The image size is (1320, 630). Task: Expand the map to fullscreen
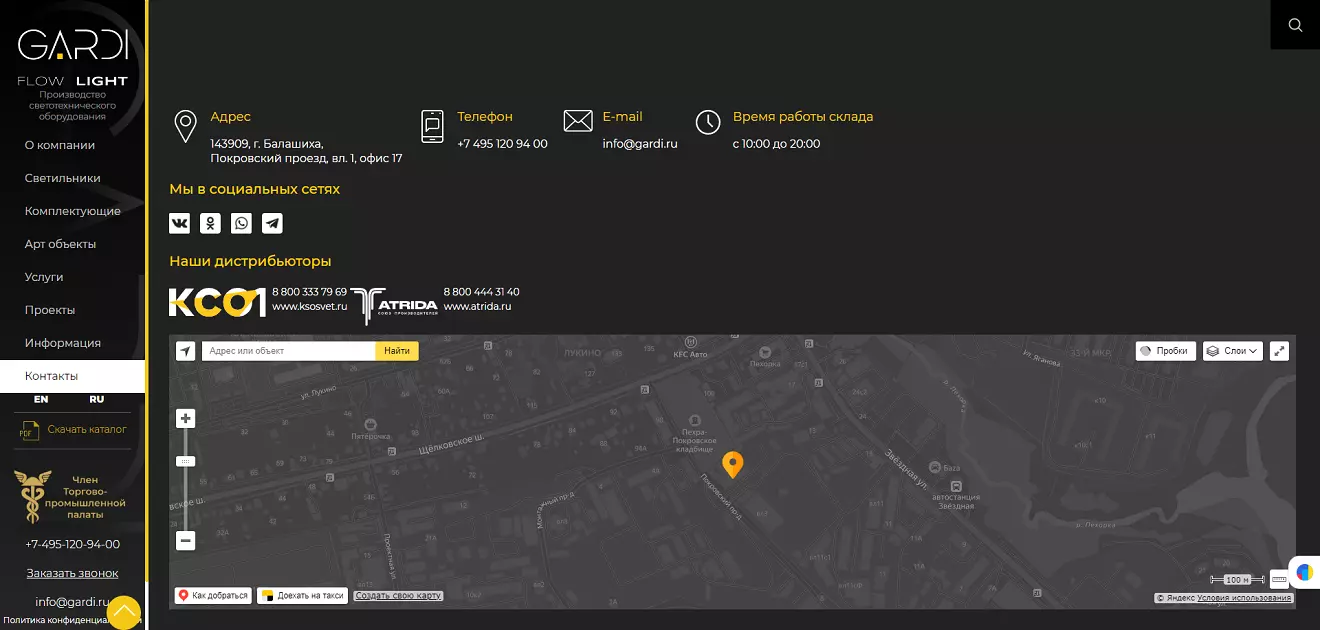click(x=1279, y=351)
